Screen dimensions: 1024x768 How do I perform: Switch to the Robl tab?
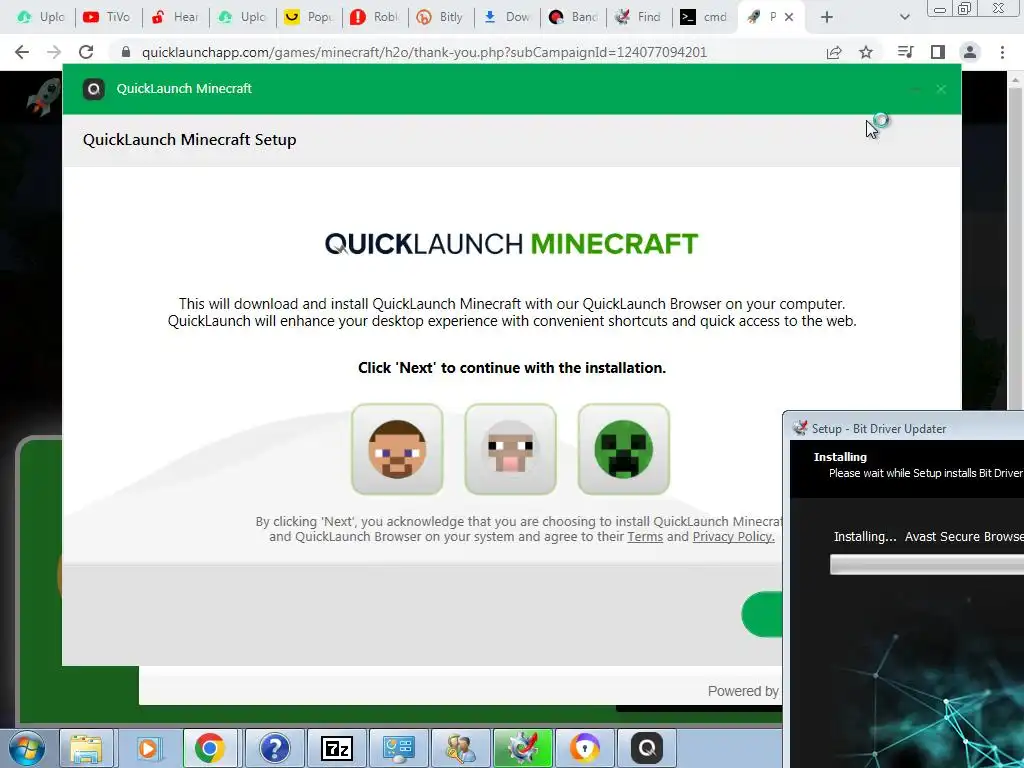coord(376,18)
